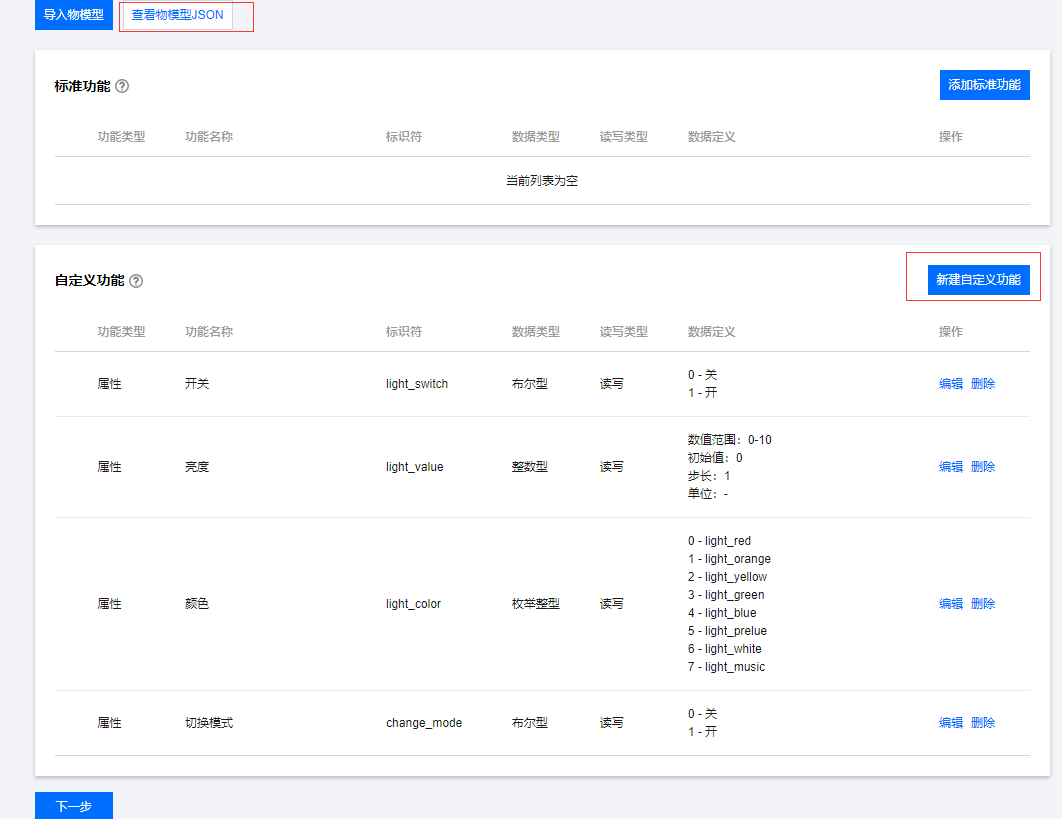
Task: Click 新建自定义功能 button
Action: (978, 280)
